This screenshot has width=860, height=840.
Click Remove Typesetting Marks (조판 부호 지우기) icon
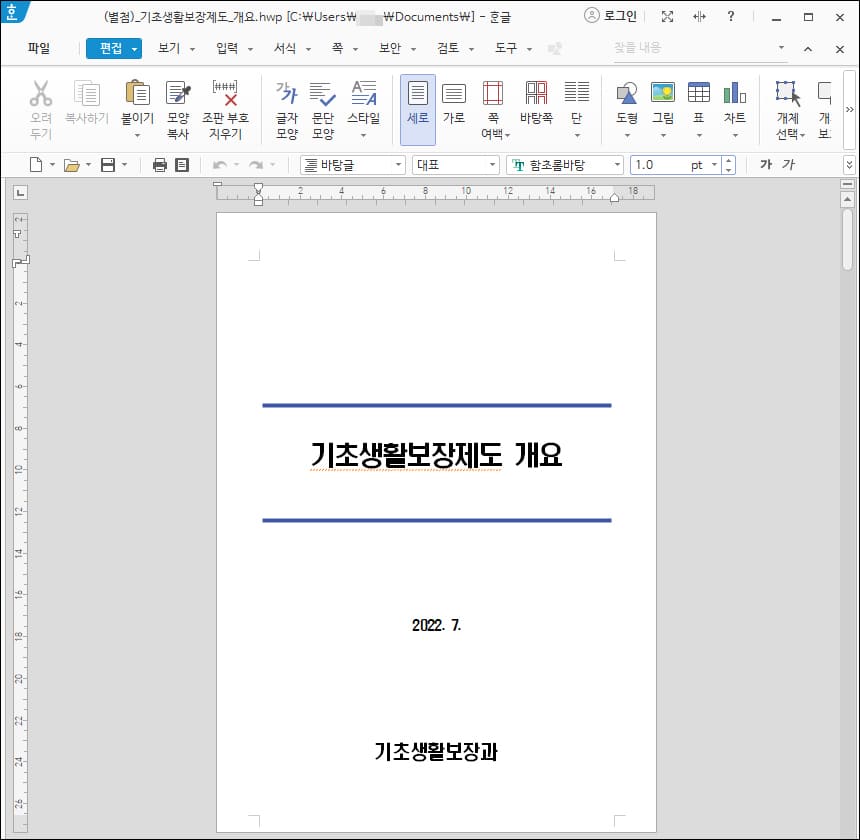(225, 93)
